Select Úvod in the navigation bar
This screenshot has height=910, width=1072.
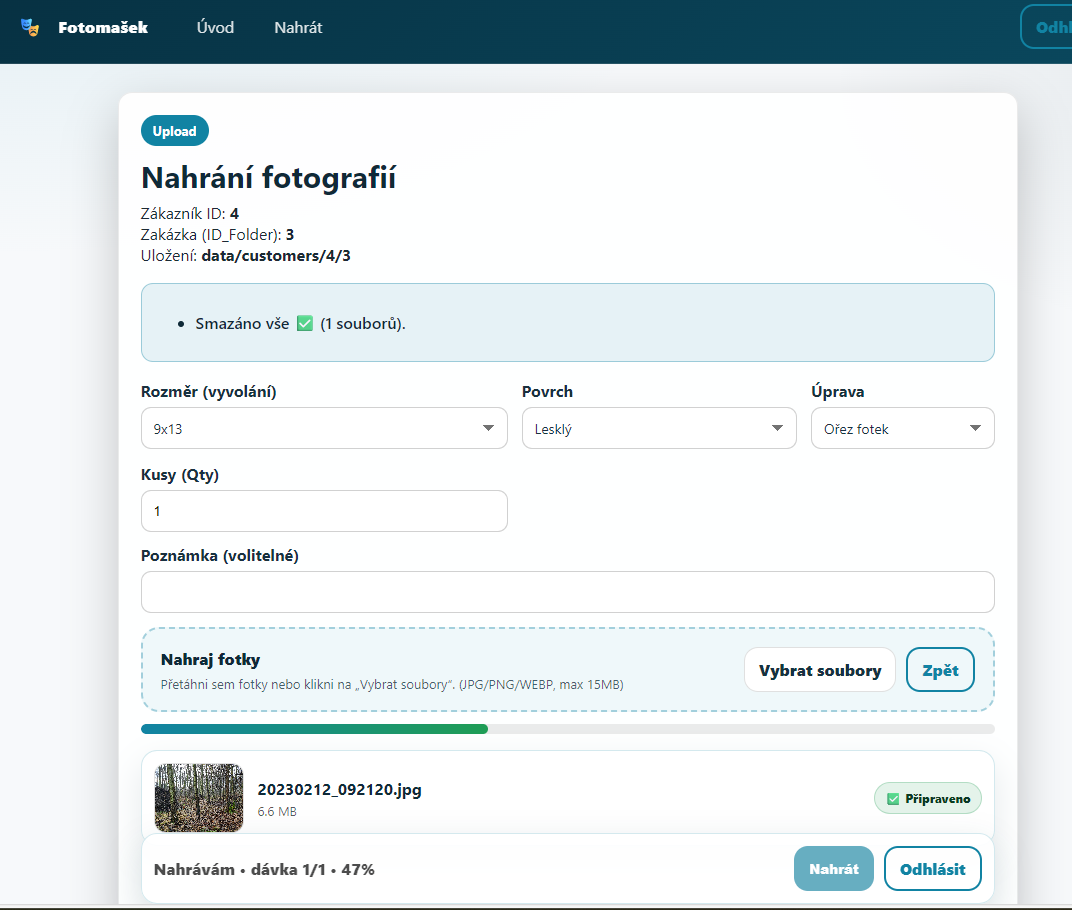coord(215,27)
